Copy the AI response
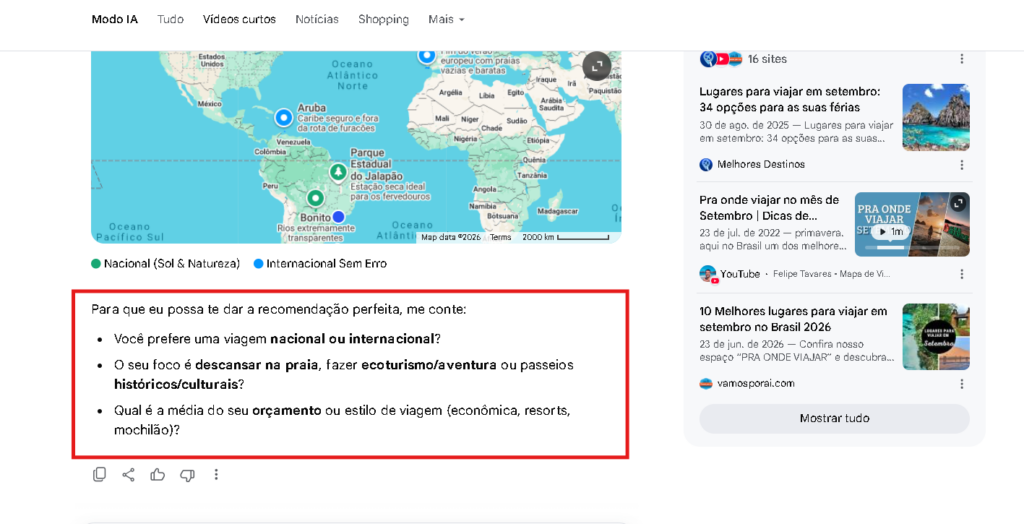This screenshot has width=1024, height=524. [99, 474]
